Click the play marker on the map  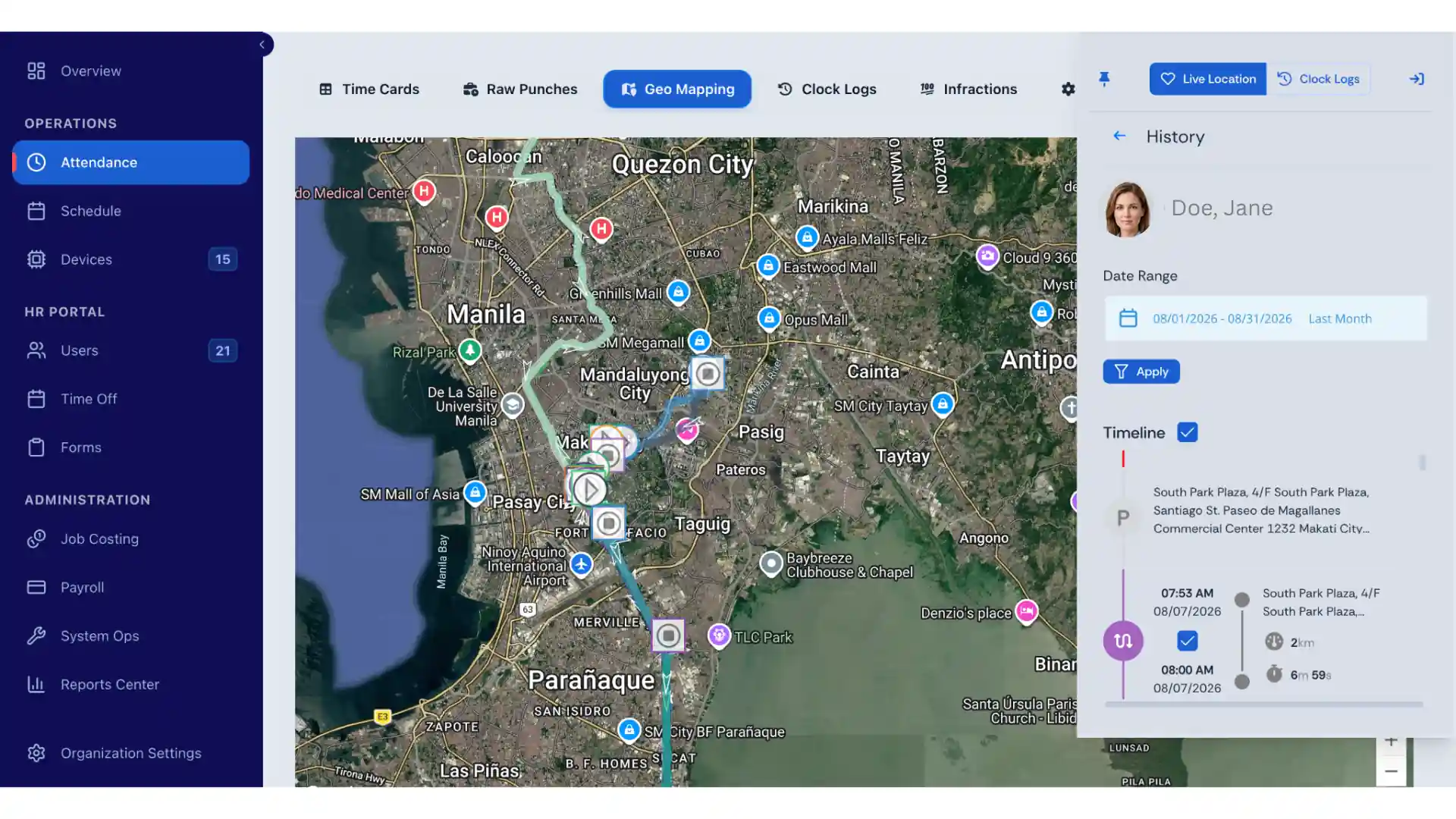coord(589,490)
